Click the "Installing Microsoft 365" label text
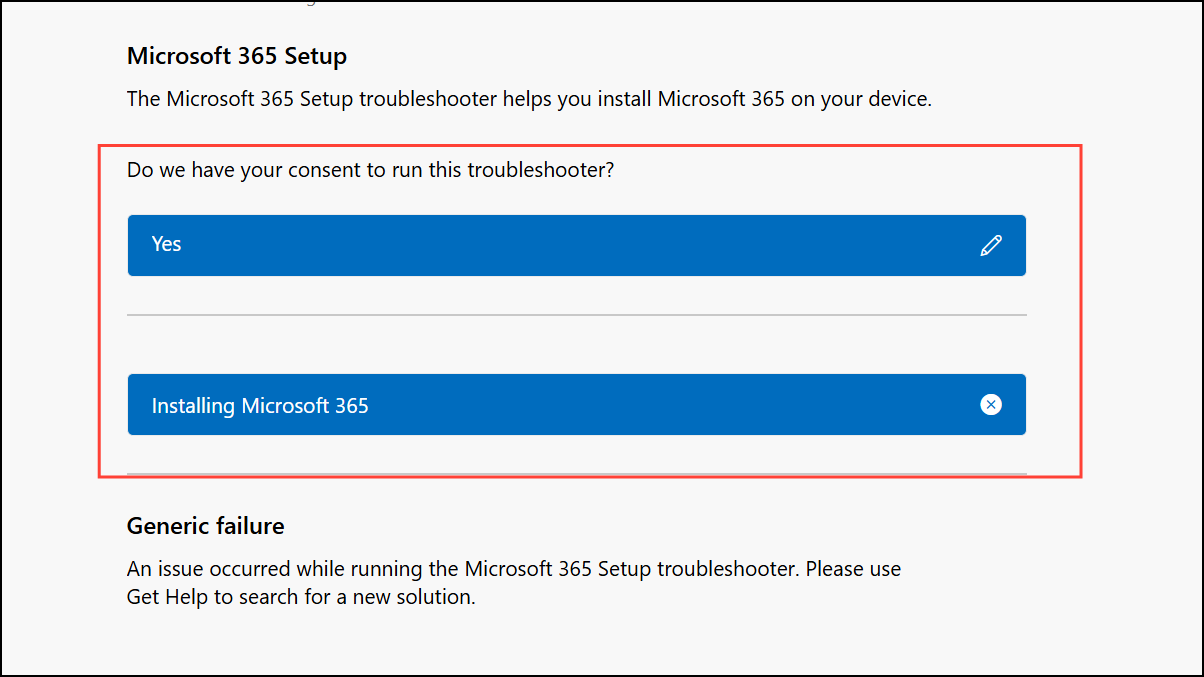This screenshot has width=1204, height=677. [x=260, y=406]
